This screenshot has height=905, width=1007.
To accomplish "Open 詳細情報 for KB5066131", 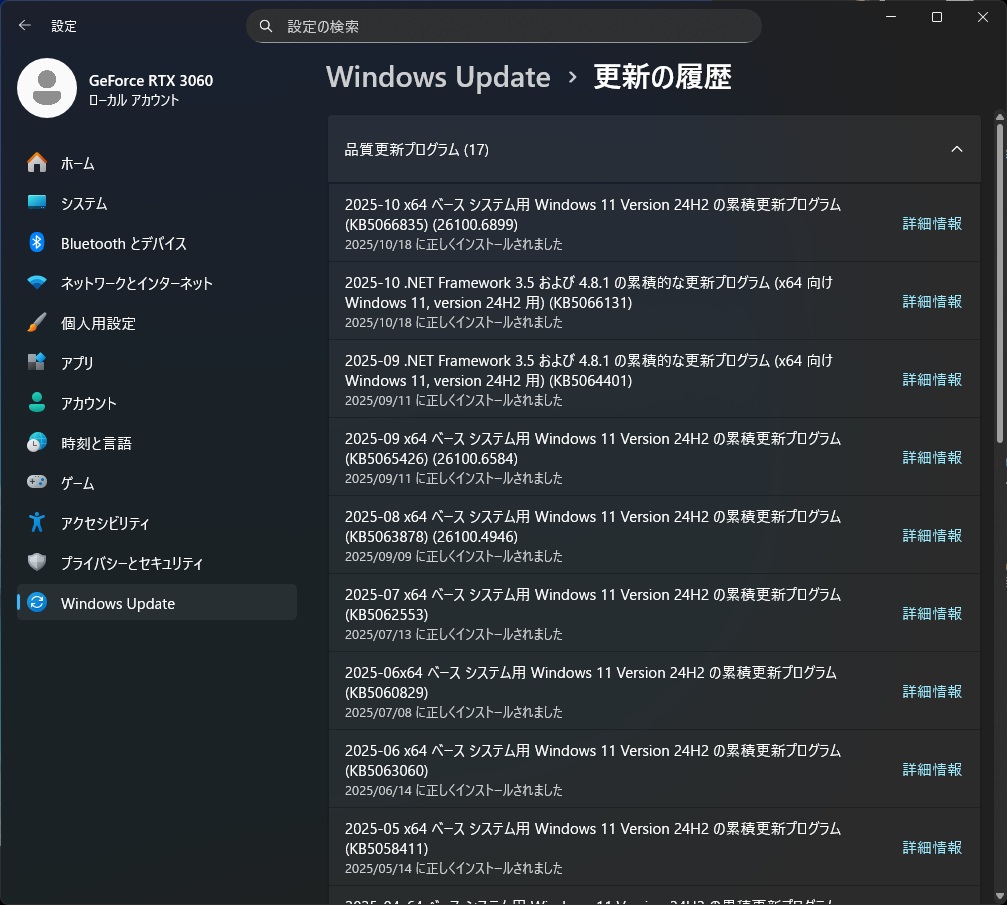I will [932, 301].
